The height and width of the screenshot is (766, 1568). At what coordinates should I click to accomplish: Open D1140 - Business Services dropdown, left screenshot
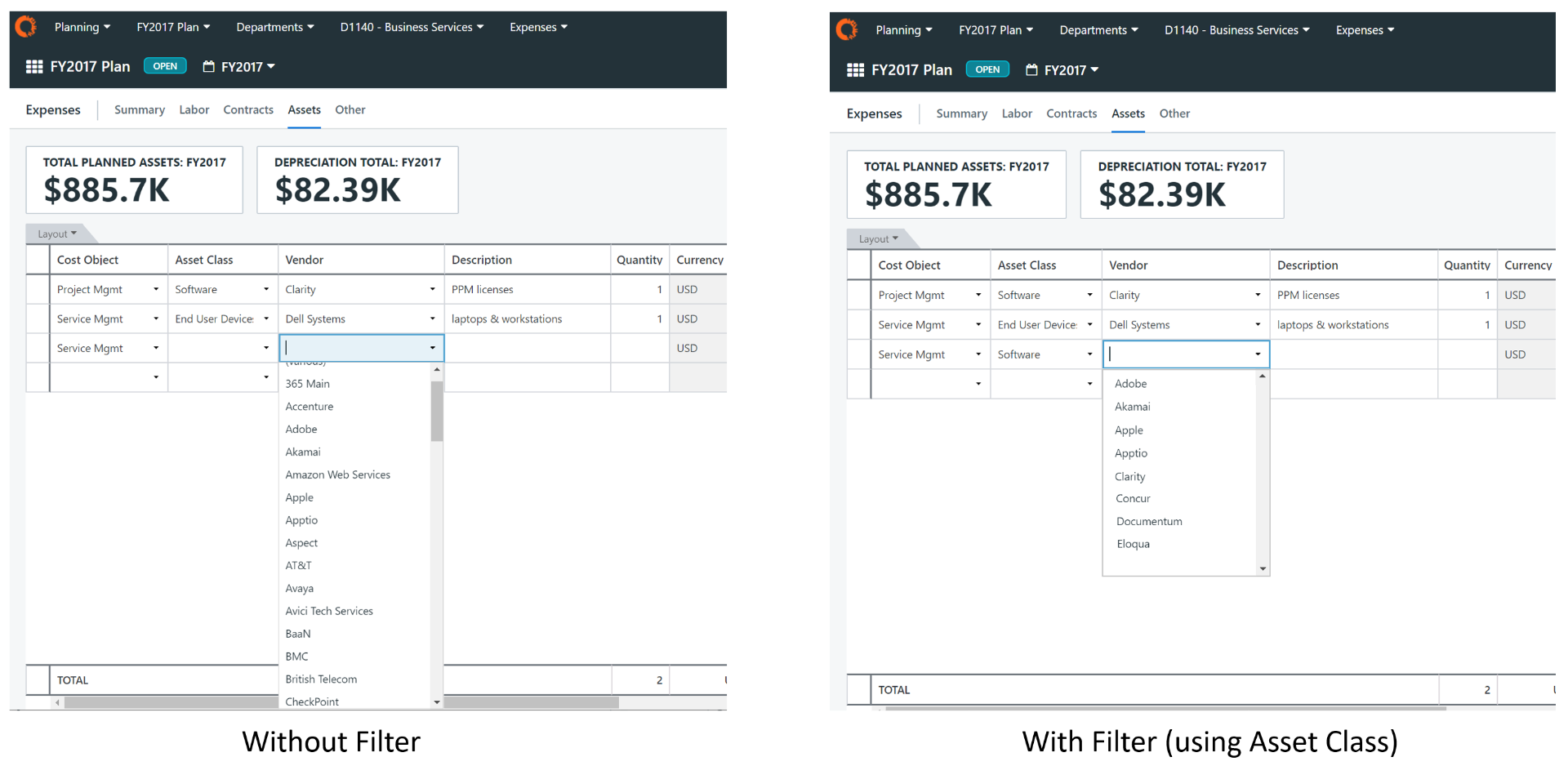click(x=412, y=27)
